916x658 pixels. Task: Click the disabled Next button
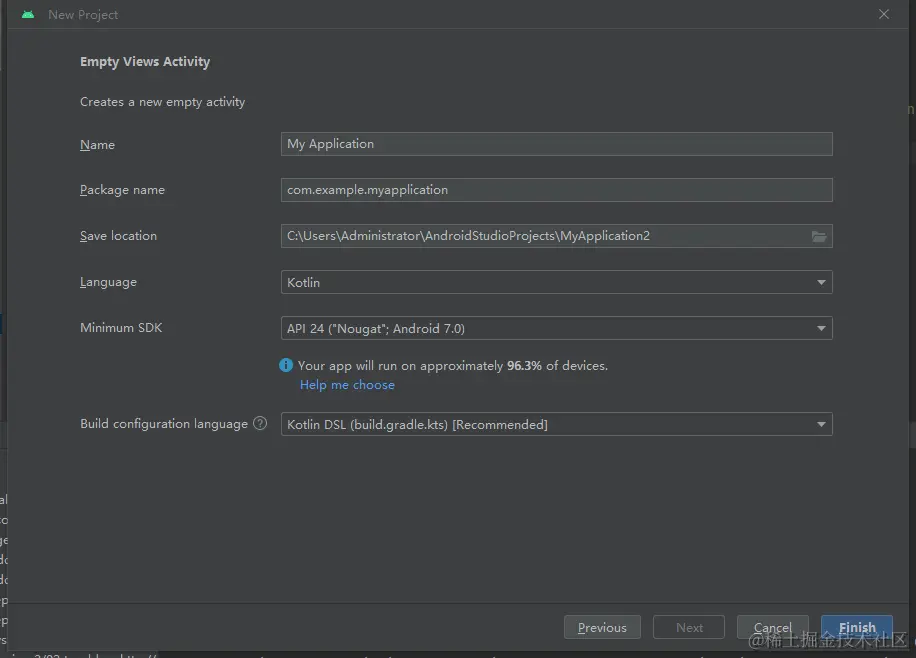(x=689, y=628)
